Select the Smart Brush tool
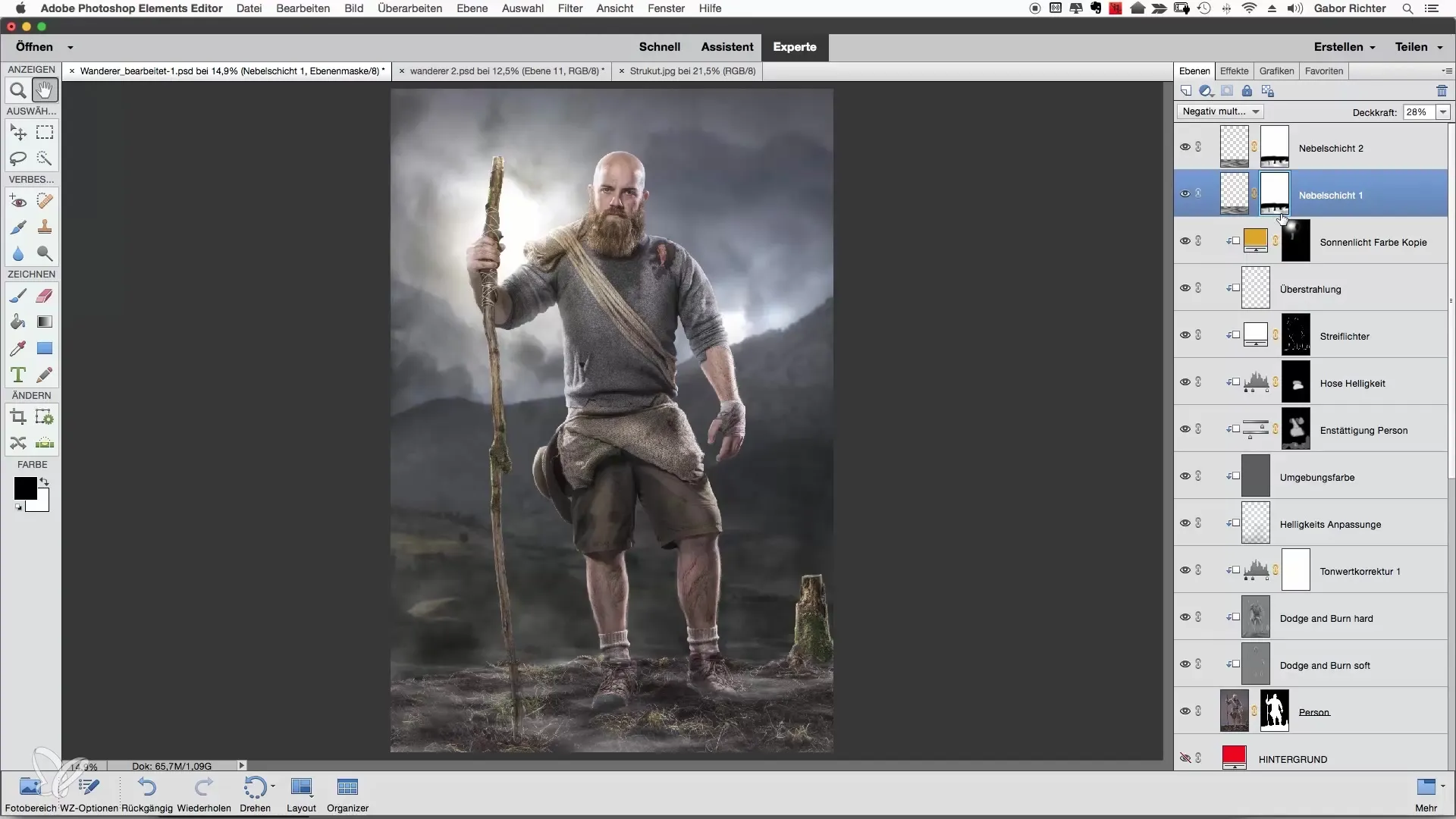This screenshot has width=1456, height=819. (18, 227)
